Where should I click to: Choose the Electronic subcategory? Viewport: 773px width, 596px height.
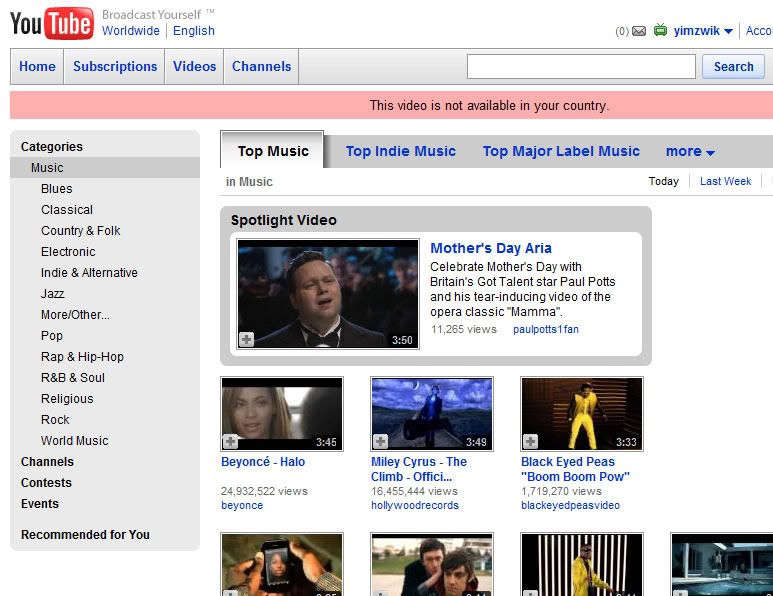pyautogui.click(x=69, y=252)
